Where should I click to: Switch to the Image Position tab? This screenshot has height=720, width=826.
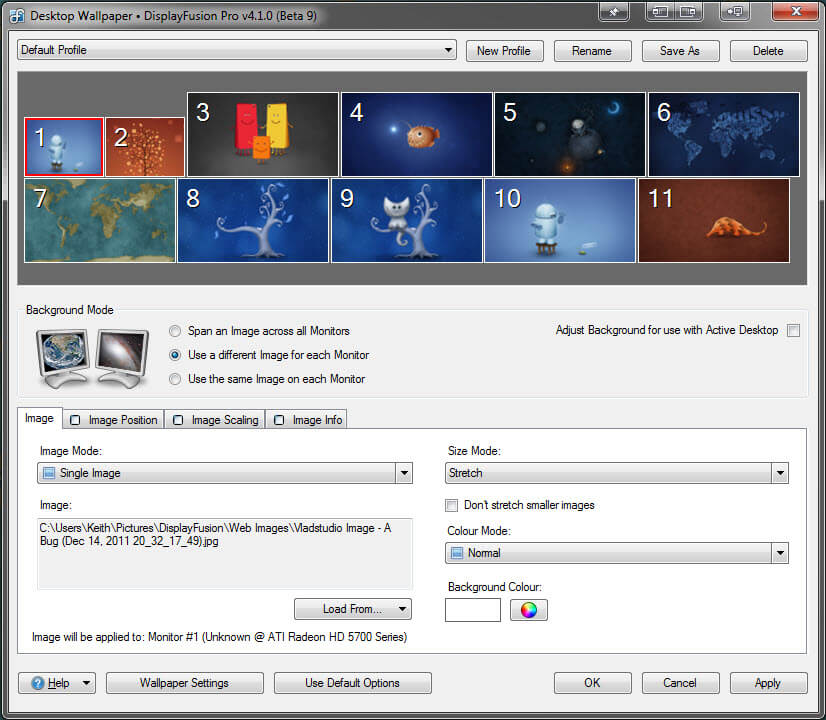(114, 420)
